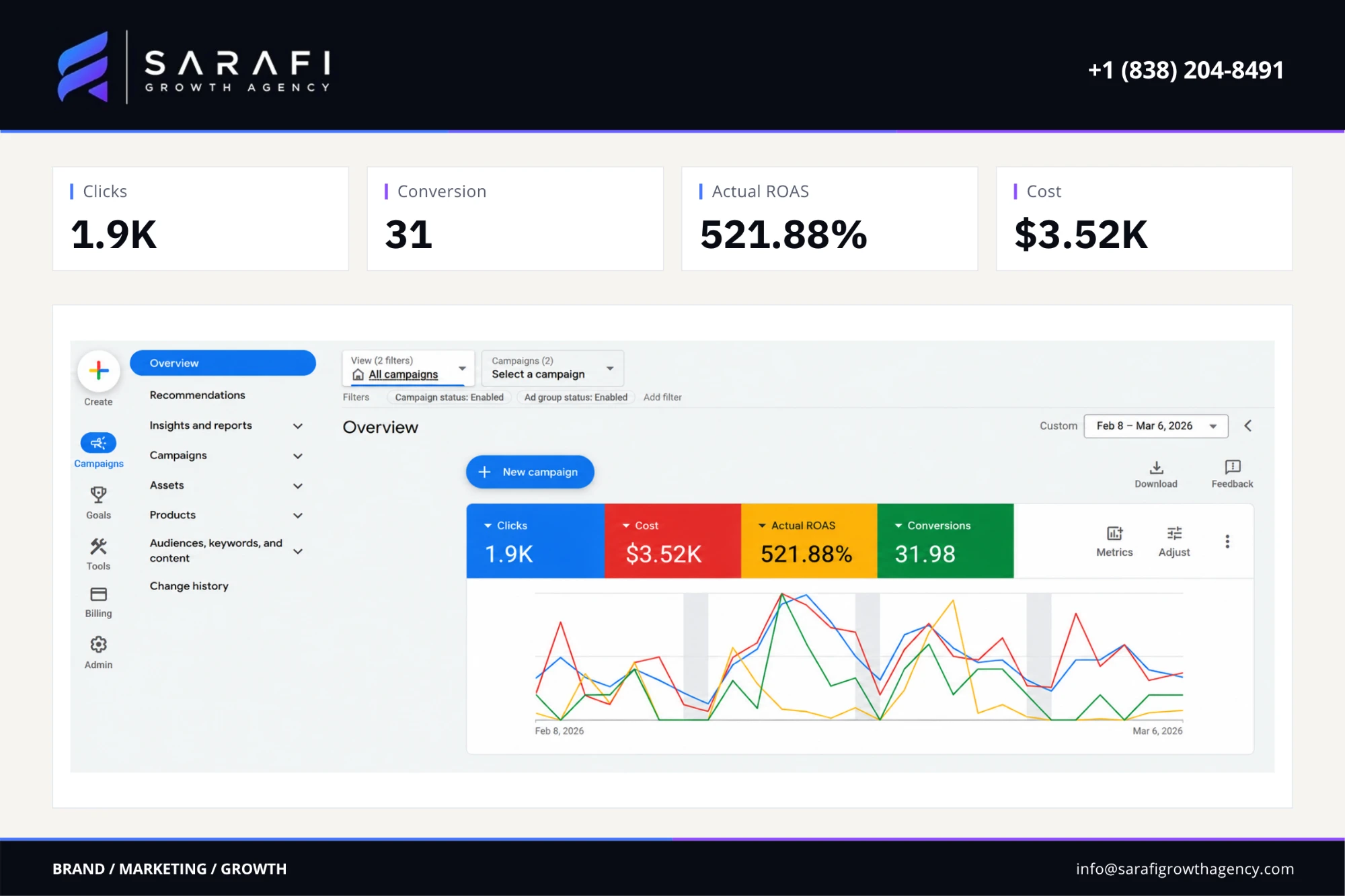This screenshot has height=896, width=1345.
Task: Click the Download icon
Action: pos(1156,468)
